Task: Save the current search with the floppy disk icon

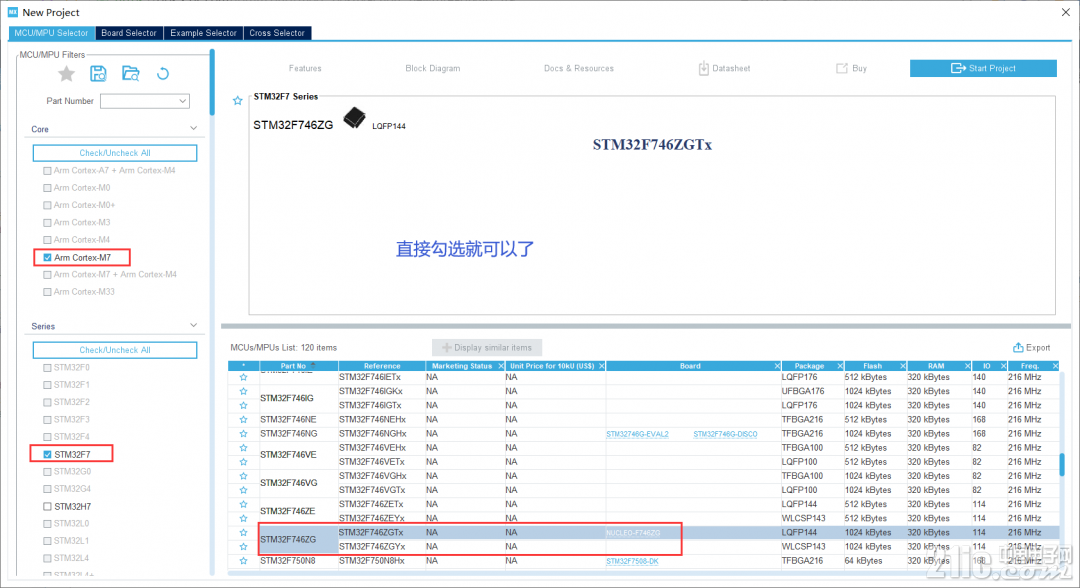Action: coord(98,74)
